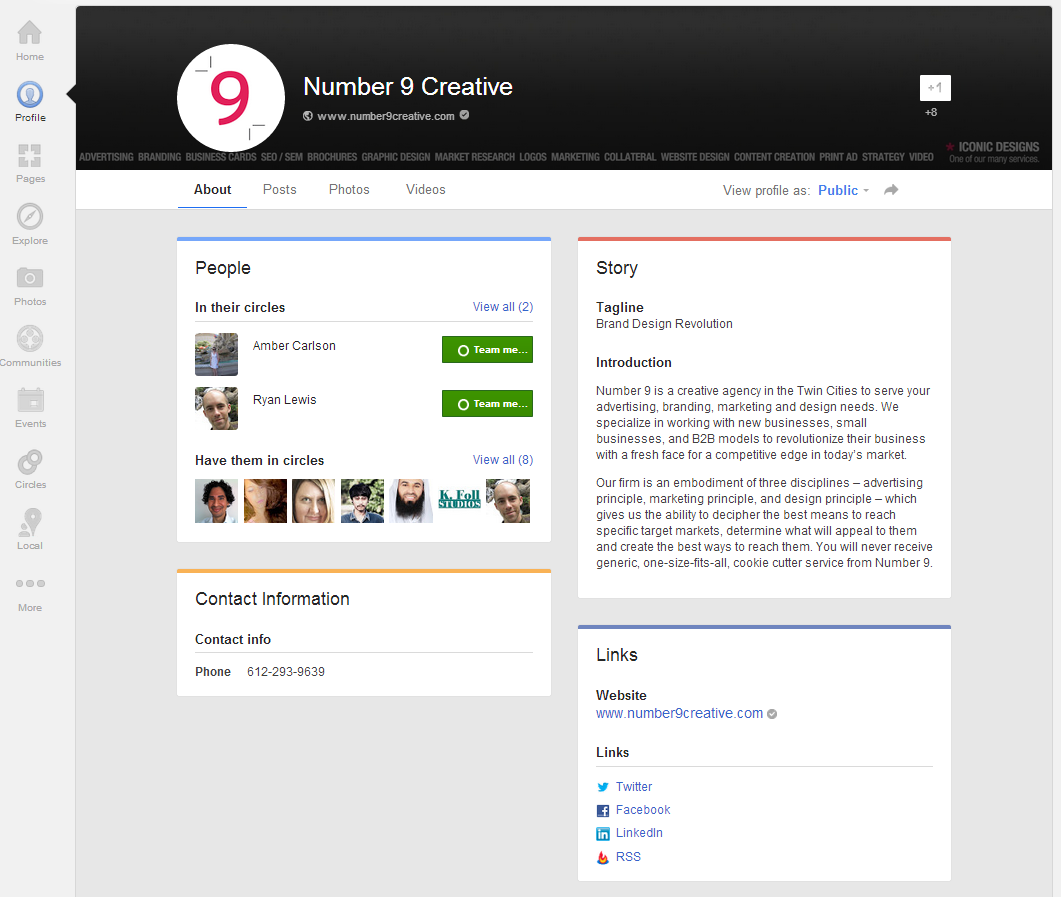Click the bearded man in white thumbnail
The image size is (1063, 897).
[x=411, y=500]
